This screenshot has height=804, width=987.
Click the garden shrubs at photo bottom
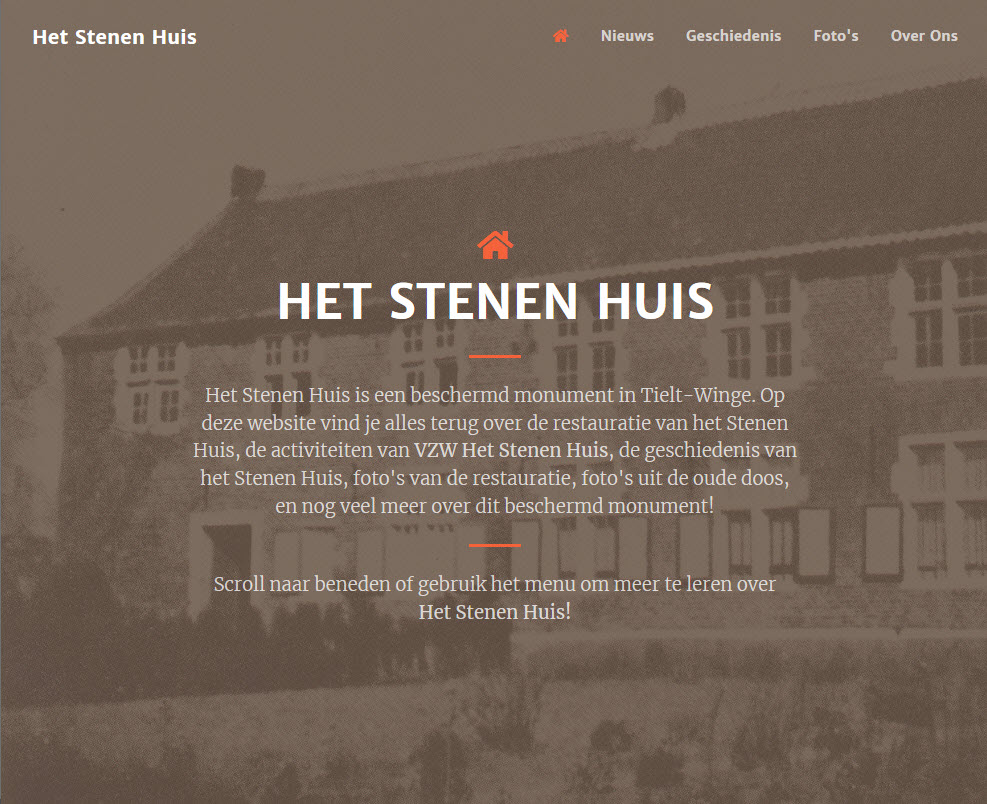pyautogui.click(x=494, y=743)
